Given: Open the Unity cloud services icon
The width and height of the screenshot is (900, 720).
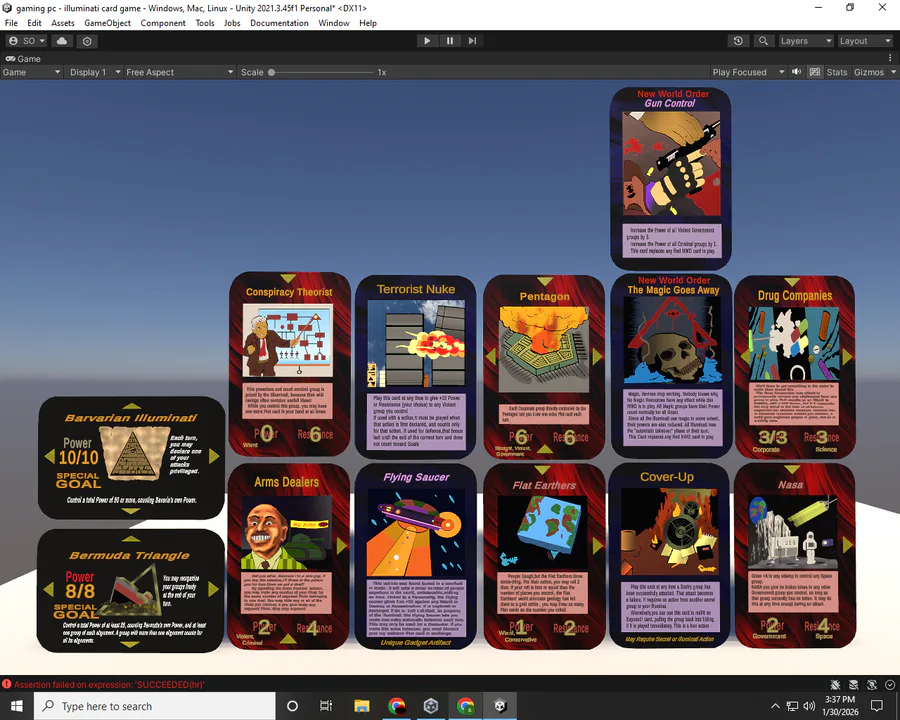Looking at the screenshot, I should click(x=62, y=41).
